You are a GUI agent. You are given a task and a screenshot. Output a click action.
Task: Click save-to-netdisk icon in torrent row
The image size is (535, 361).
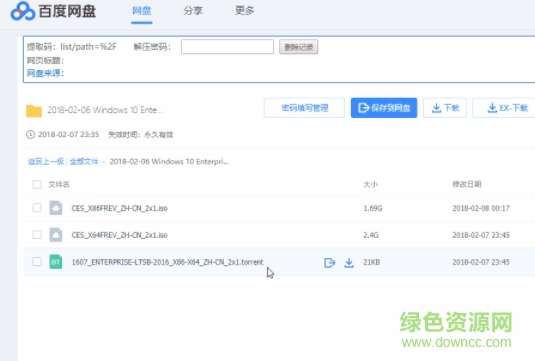coord(329,262)
